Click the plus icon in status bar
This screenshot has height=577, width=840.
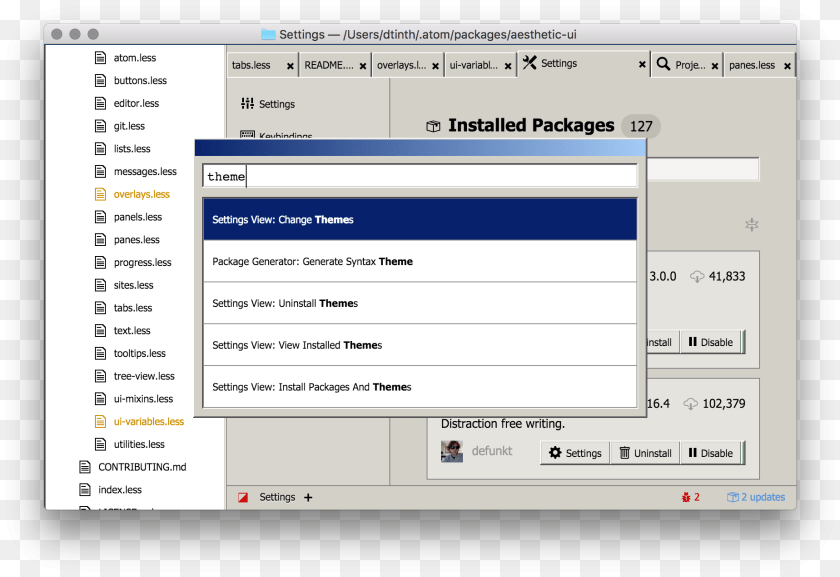[308, 498]
